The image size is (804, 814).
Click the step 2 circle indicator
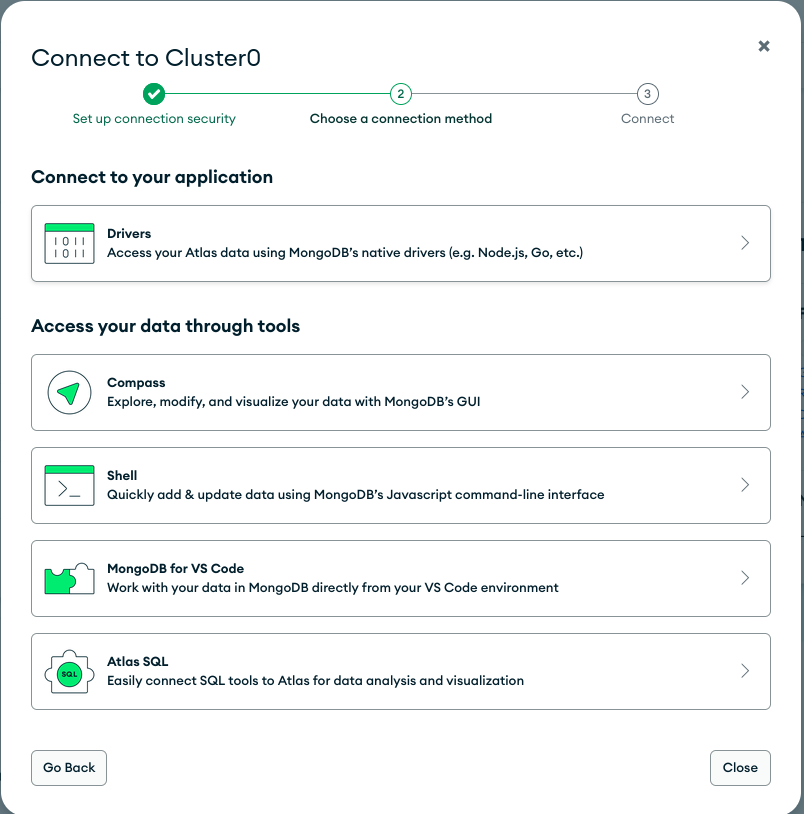400,94
